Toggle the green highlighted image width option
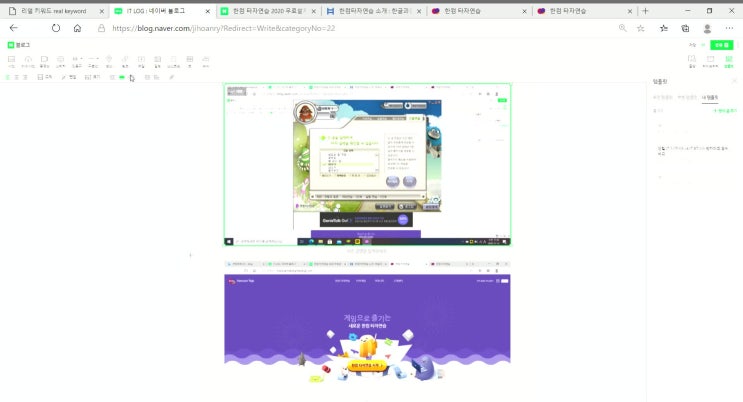Image resolution: width=743 pixels, height=402 pixels. tap(122, 77)
